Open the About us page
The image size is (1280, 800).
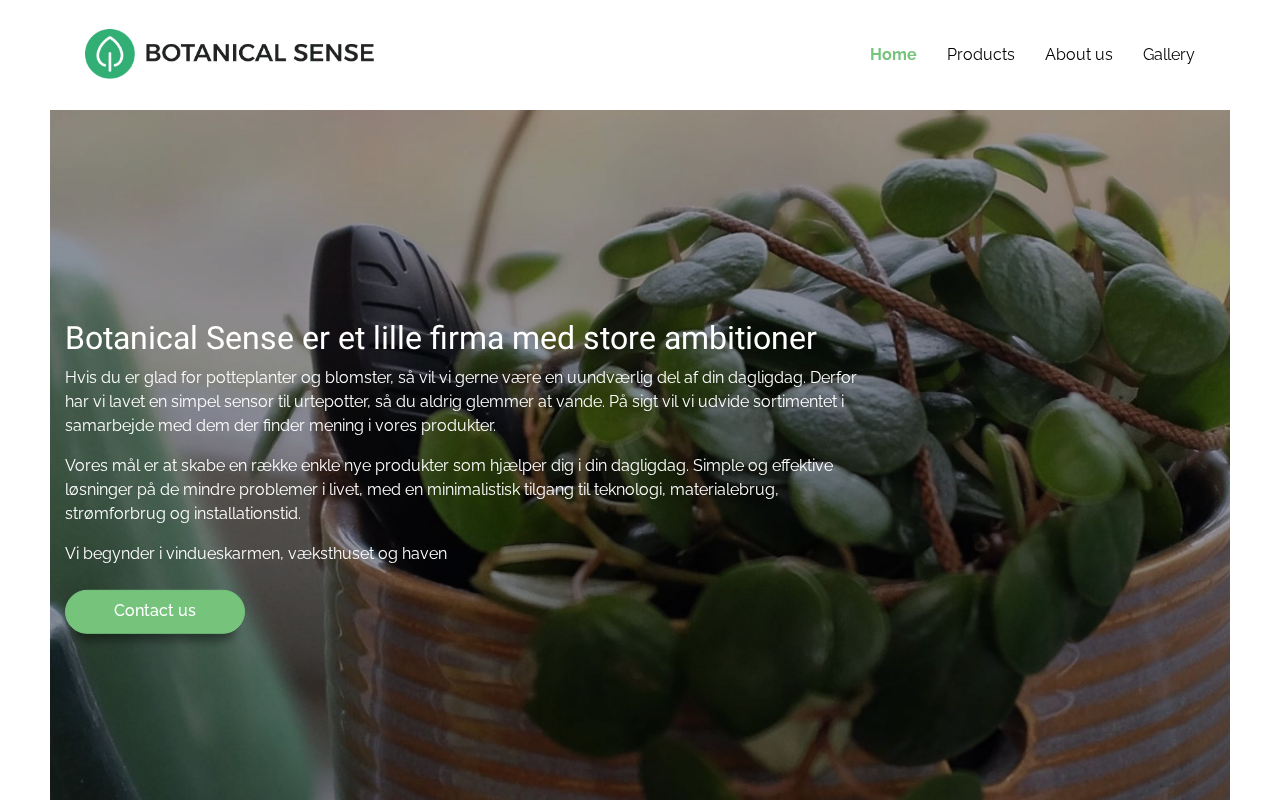coord(1079,55)
